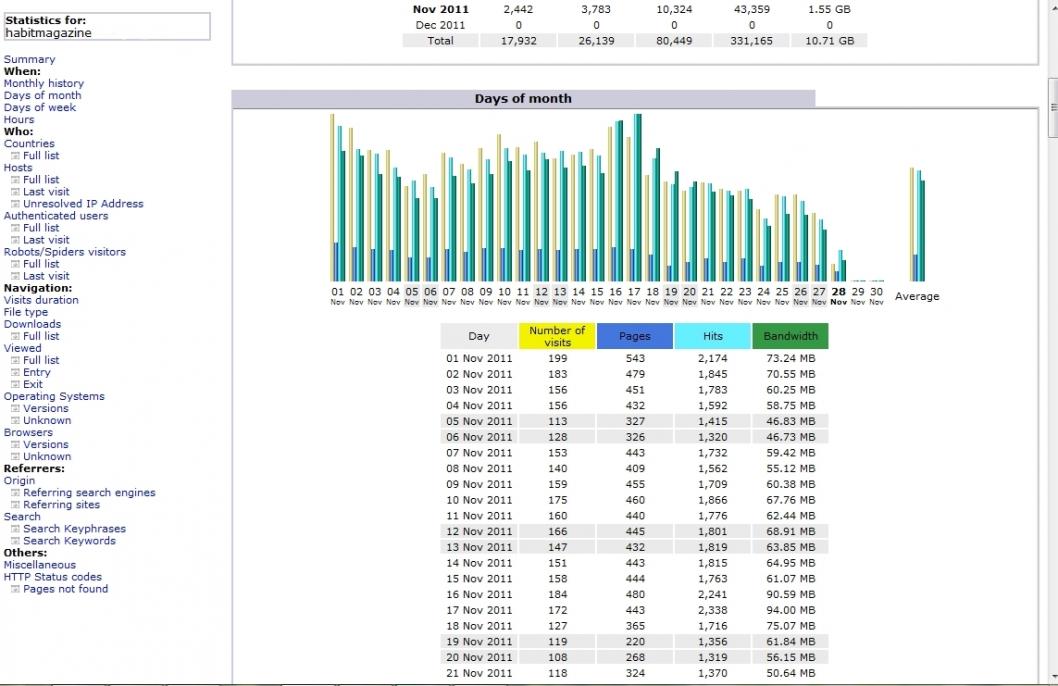Open Viewed Full list link
Viewport: 1058px width, 686px height.
point(41,360)
